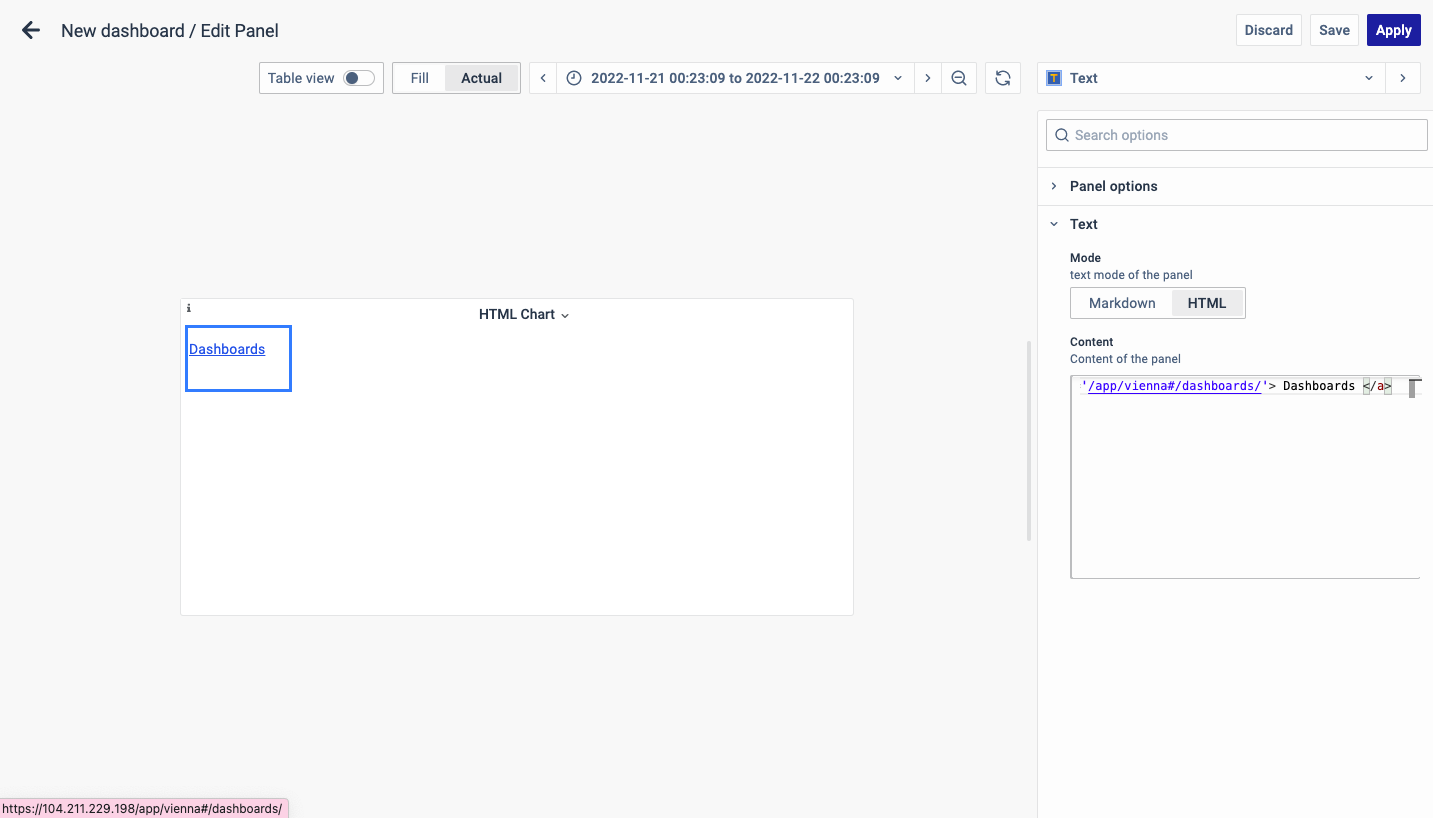This screenshot has width=1433, height=818.
Task: Click the Apply button
Action: coord(1393,30)
